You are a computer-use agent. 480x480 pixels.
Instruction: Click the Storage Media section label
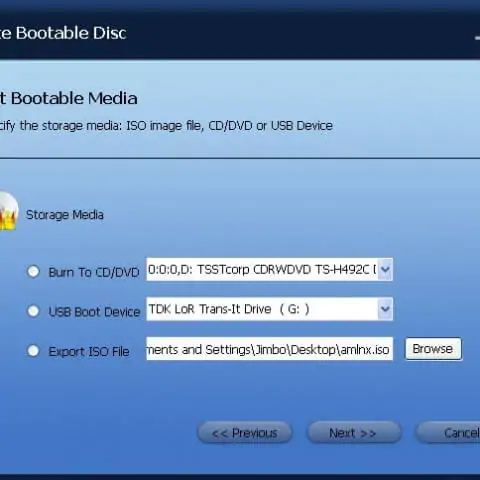[x=65, y=215]
